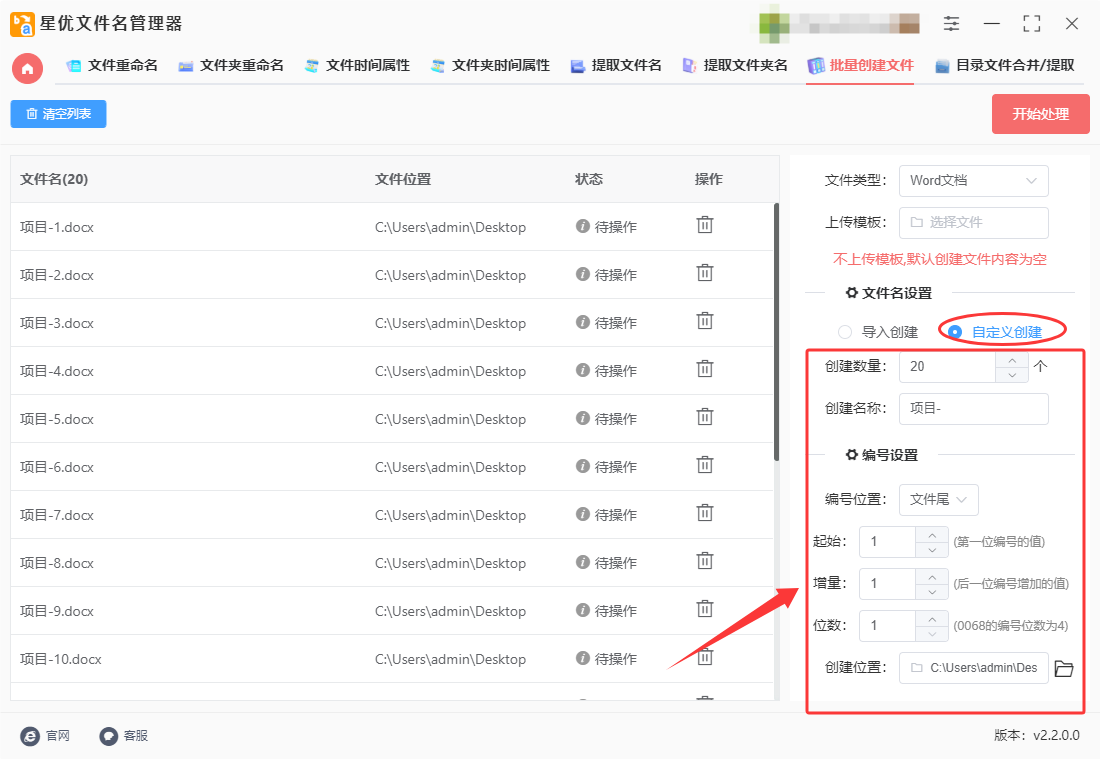
Task: Click the 创建数量 number field
Action: 947,366
